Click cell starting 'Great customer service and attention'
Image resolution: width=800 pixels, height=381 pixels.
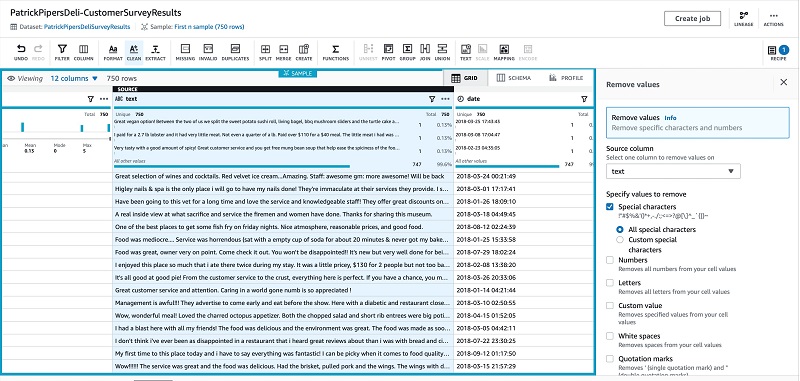pos(283,290)
